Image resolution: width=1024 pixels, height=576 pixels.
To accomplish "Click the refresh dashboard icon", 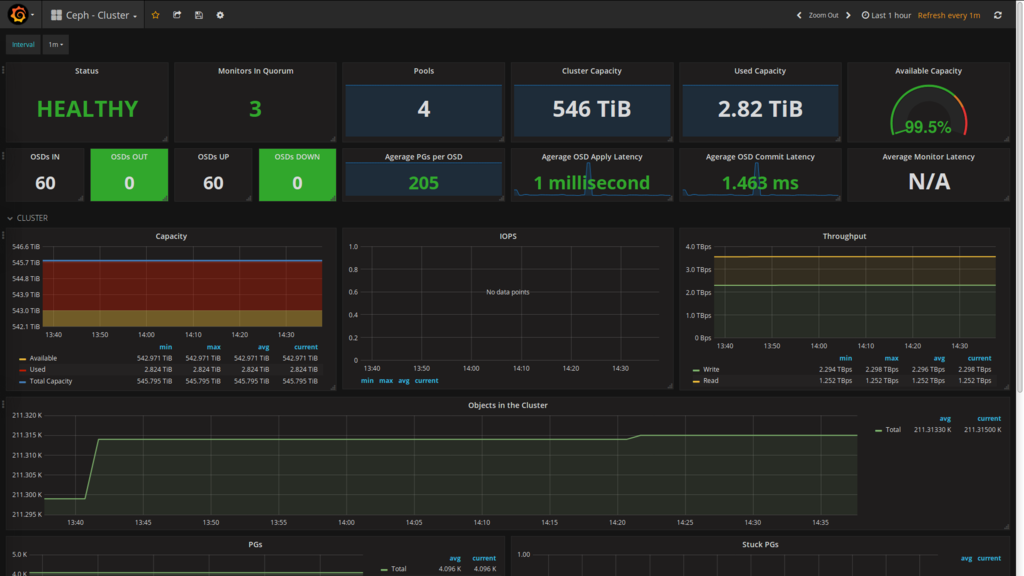I will pos(997,15).
